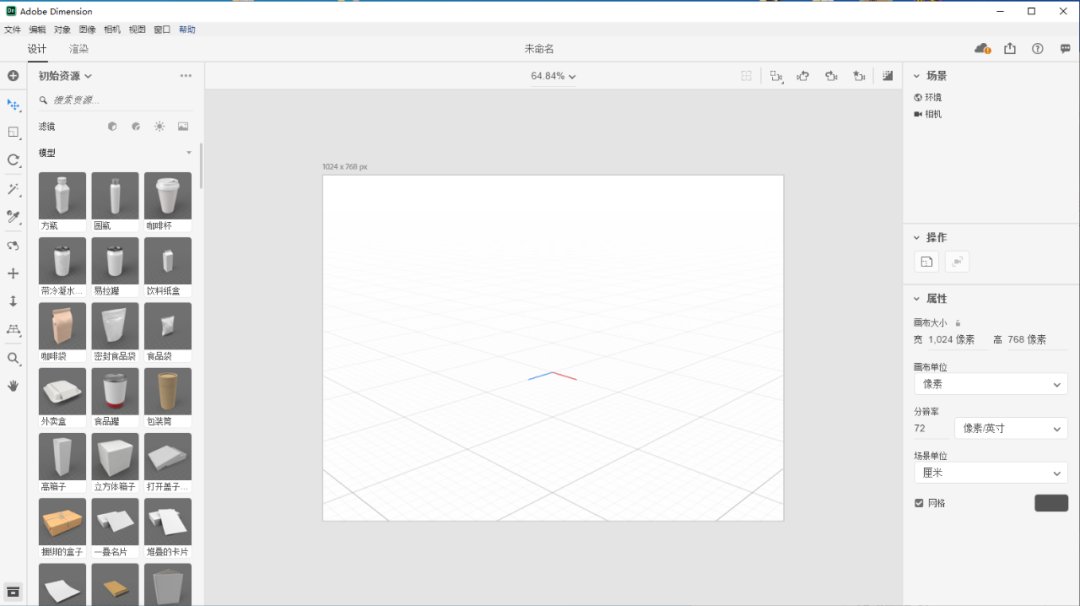Select Camera (相机) in scene panel
The width and height of the screenshot is (1080, 606).
pyautogui.click(x=928, y=114)
